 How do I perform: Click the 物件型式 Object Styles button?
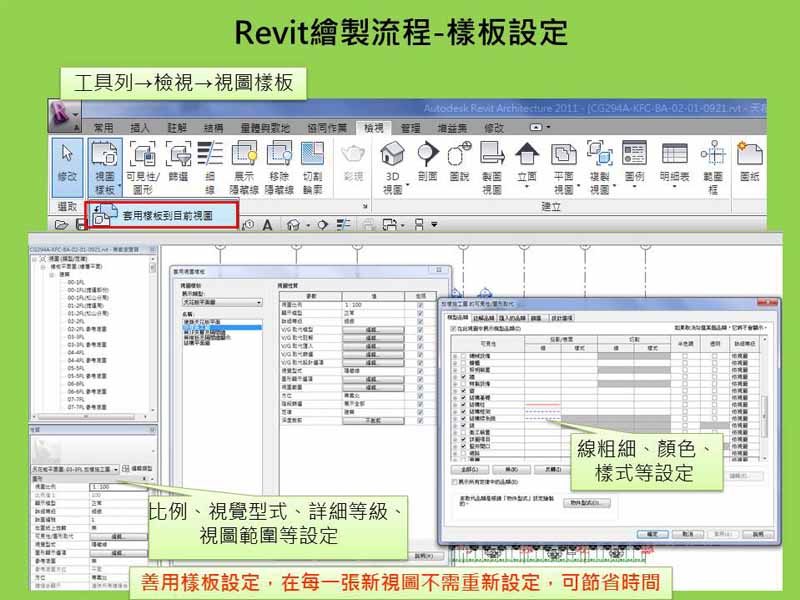pyautogui.click(x=587, y=503)
